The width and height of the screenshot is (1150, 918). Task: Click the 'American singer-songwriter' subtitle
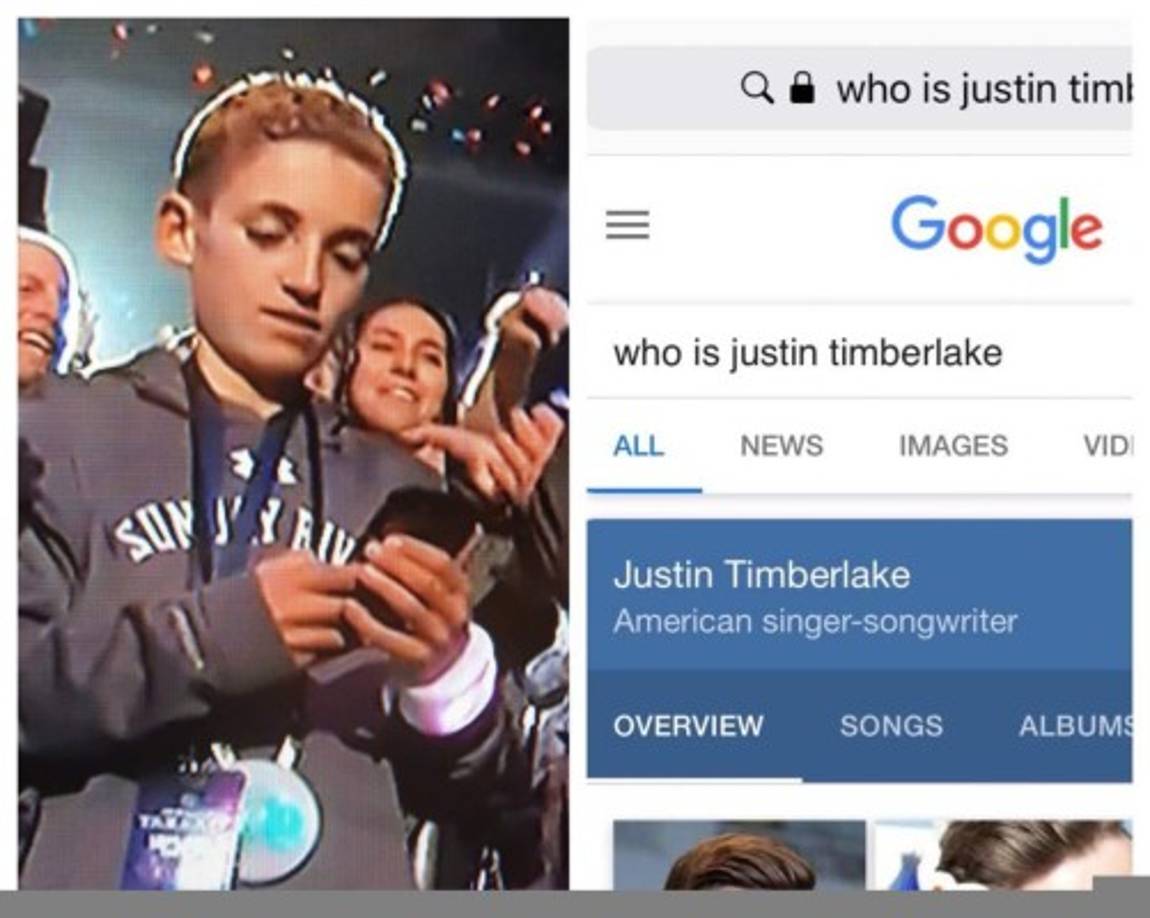pyautogui.click(x=815, y=622)
